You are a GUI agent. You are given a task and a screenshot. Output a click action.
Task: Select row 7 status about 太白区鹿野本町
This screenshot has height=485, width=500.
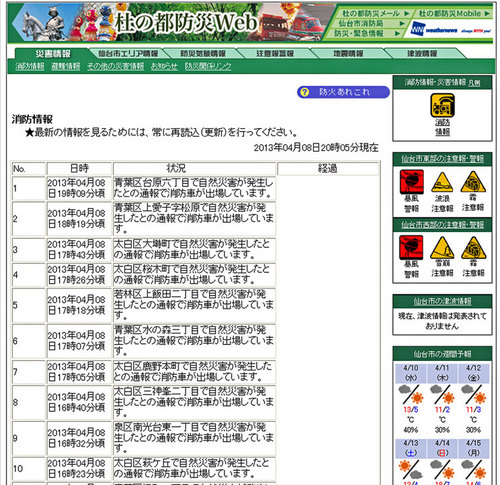pos(195,372)
